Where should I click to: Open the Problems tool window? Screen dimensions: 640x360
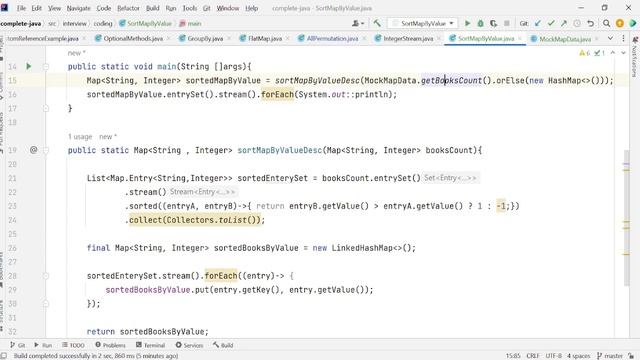point(110,345)
